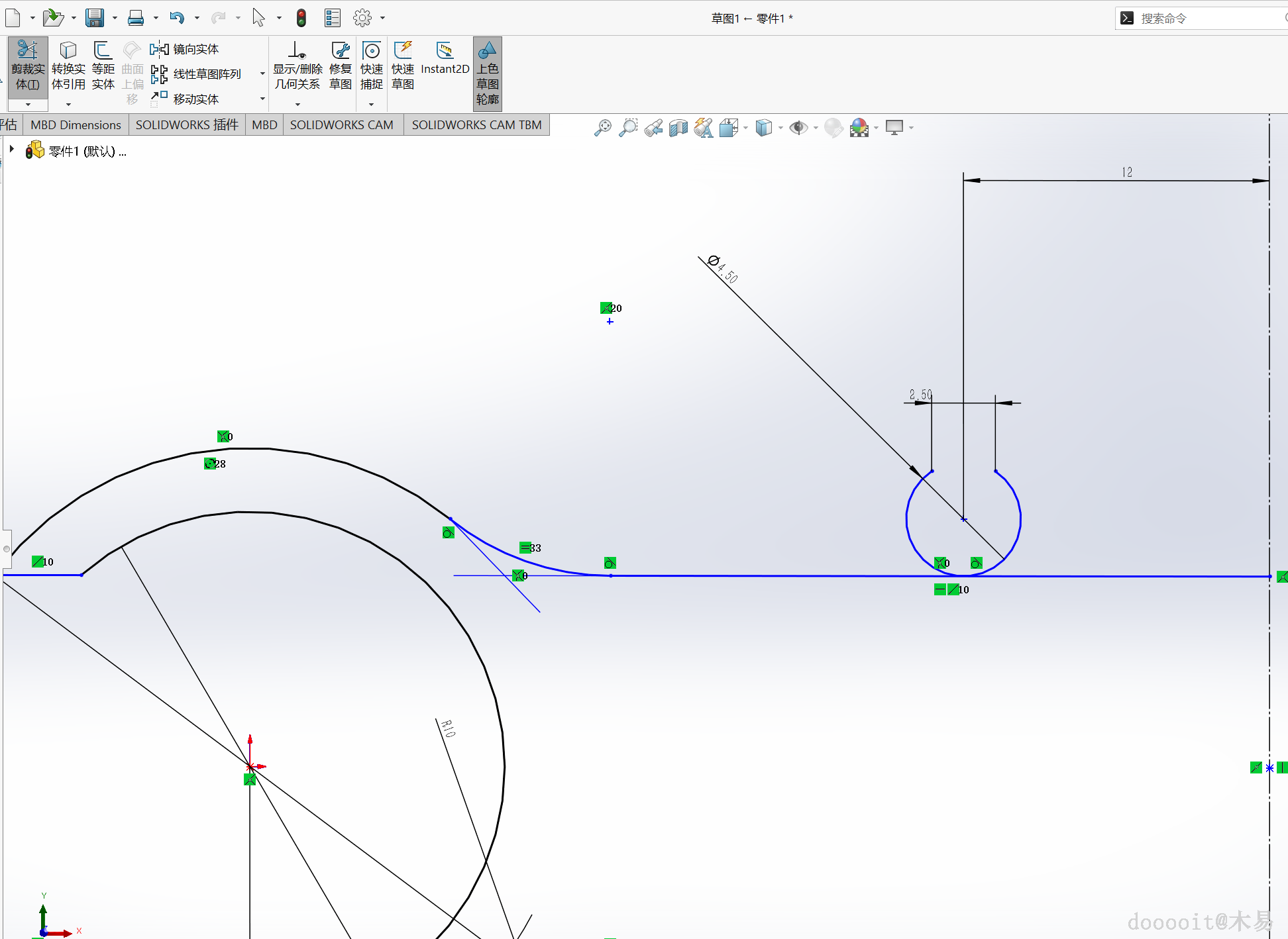The height and width of the screenshot is (939, 1288).
Task: Expand the 零件1 feature tree node
Action: [x=12, y=150]
